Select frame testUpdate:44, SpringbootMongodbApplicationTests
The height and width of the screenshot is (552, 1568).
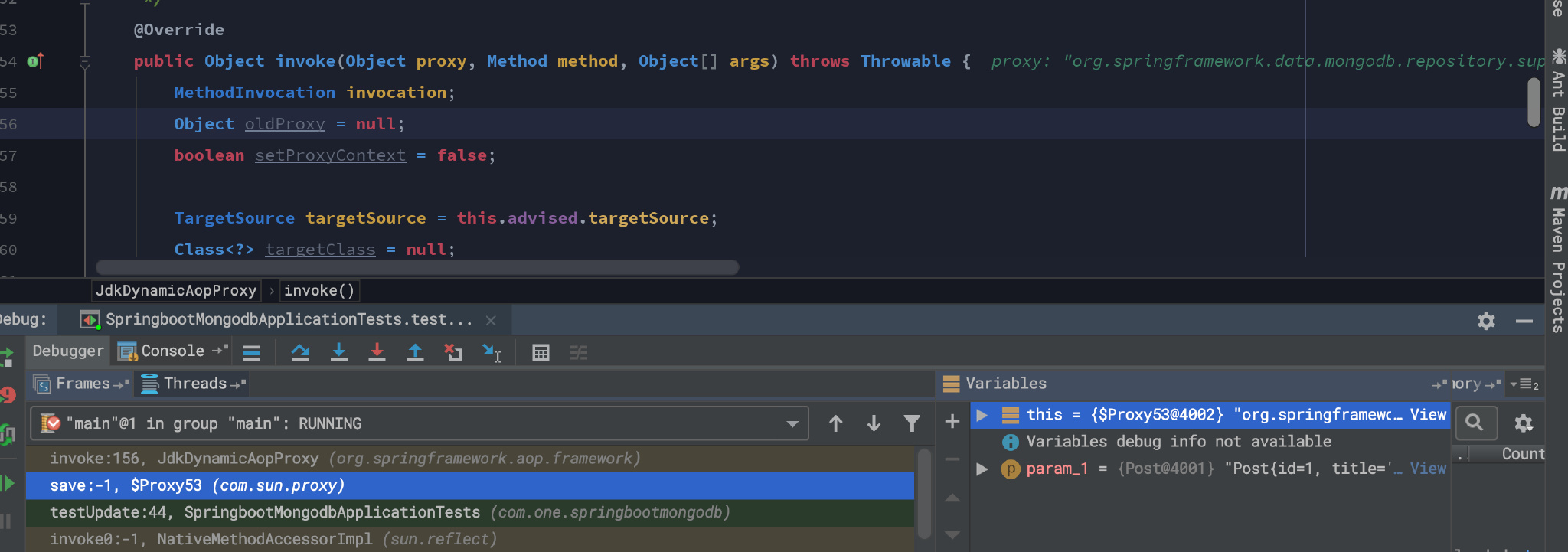(470, 512)
